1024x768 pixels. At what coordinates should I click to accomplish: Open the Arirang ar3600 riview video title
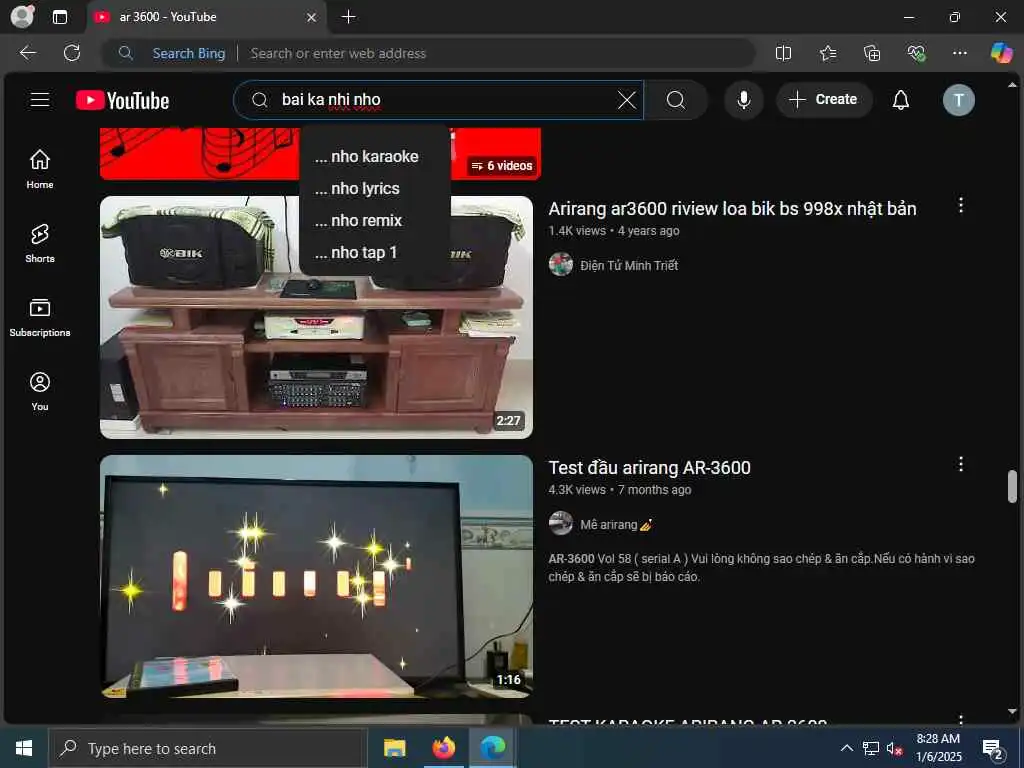point(732,208)
